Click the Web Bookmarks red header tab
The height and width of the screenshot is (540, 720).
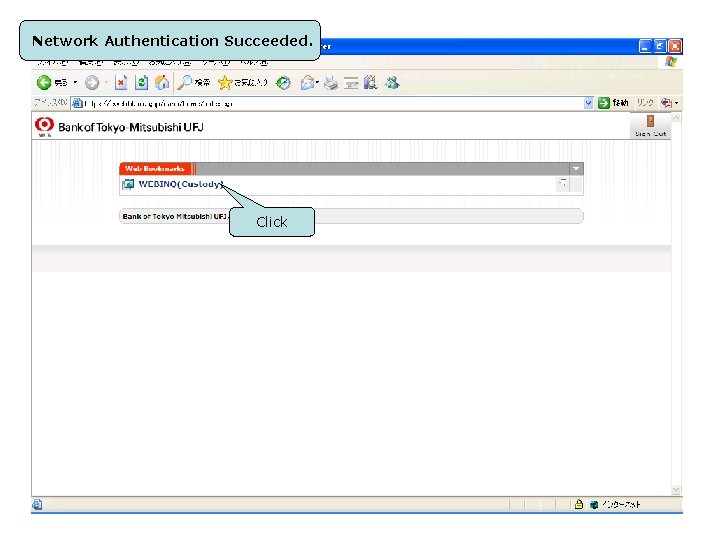[155, 169]
